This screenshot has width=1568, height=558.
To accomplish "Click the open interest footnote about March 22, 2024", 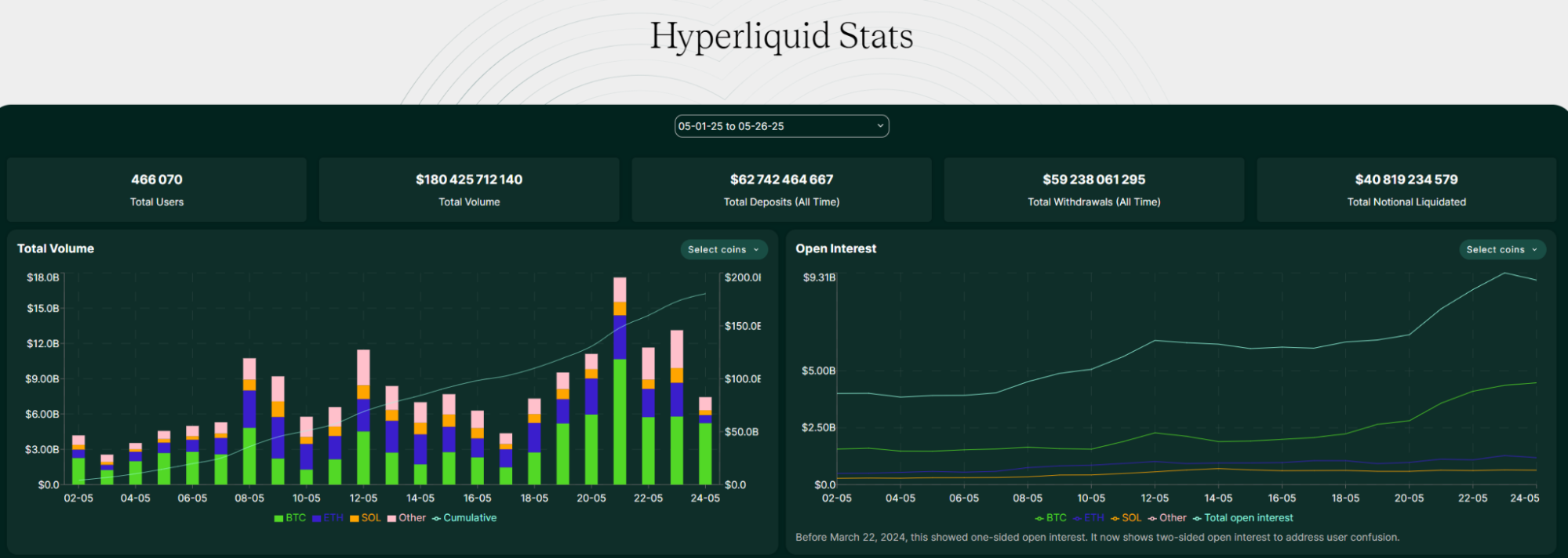I will [x=1097, y=538].
